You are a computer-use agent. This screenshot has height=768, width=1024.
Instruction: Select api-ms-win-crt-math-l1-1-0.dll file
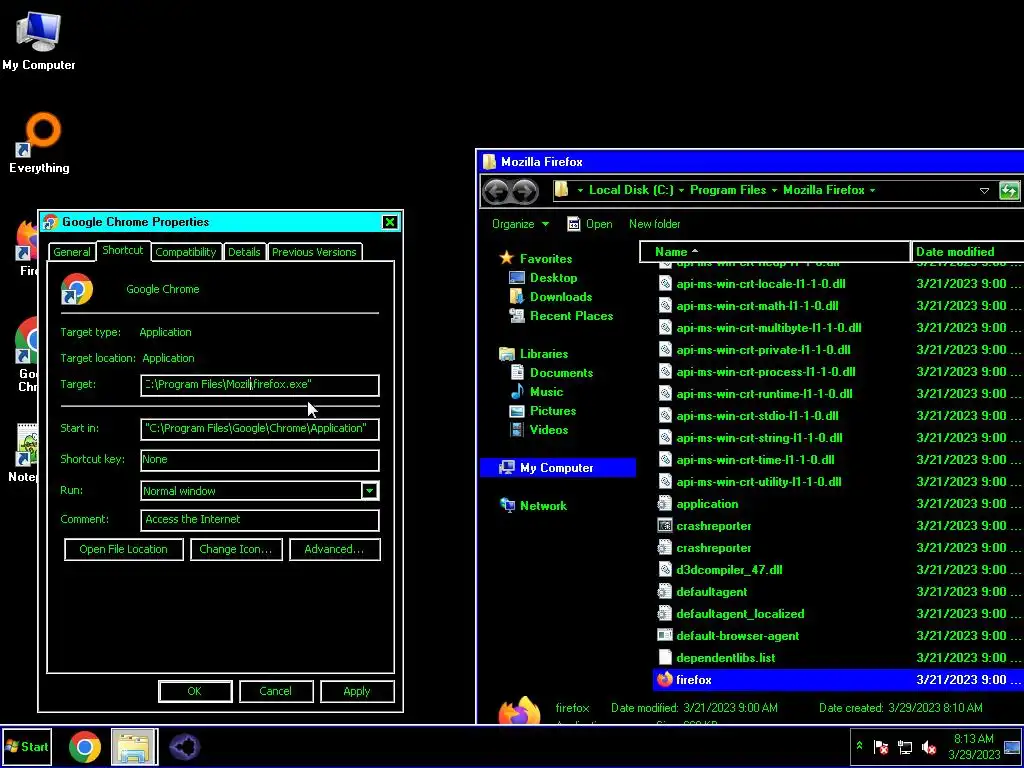[x=748, y=306]
